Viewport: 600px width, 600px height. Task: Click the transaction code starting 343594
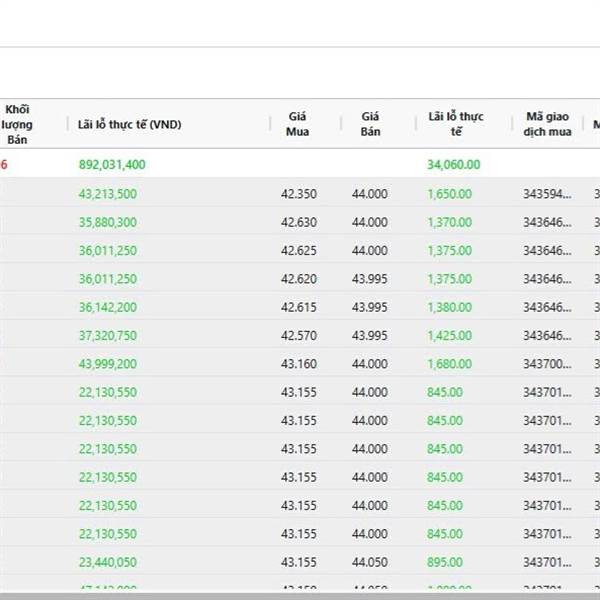click(x=547, y=194)
